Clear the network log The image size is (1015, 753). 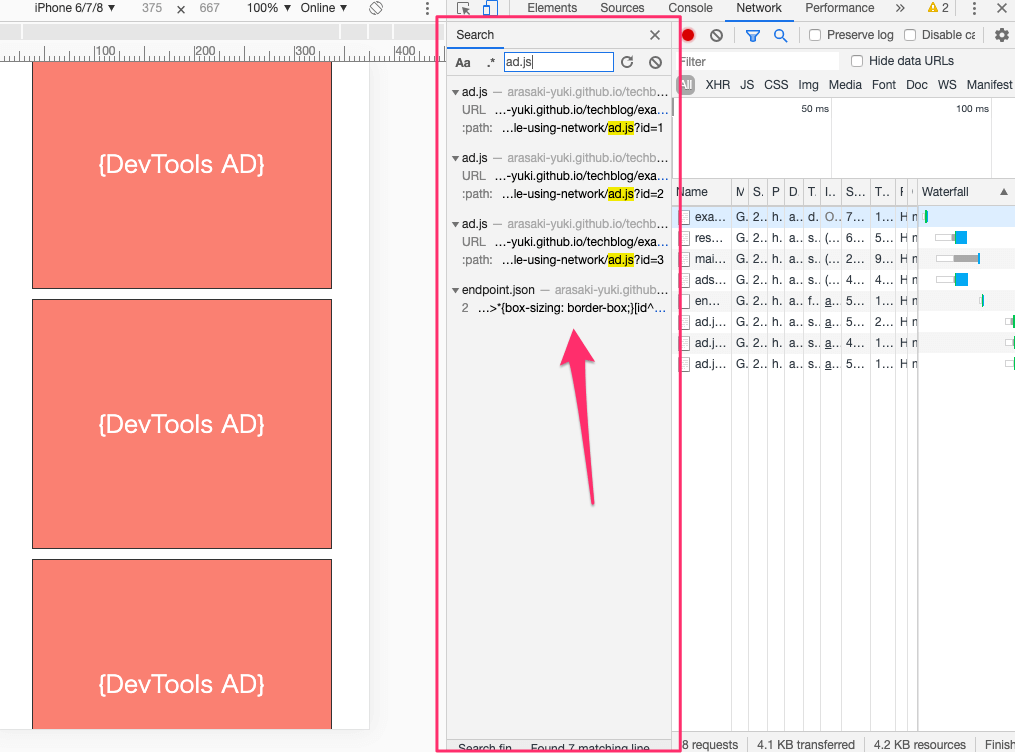716,35
